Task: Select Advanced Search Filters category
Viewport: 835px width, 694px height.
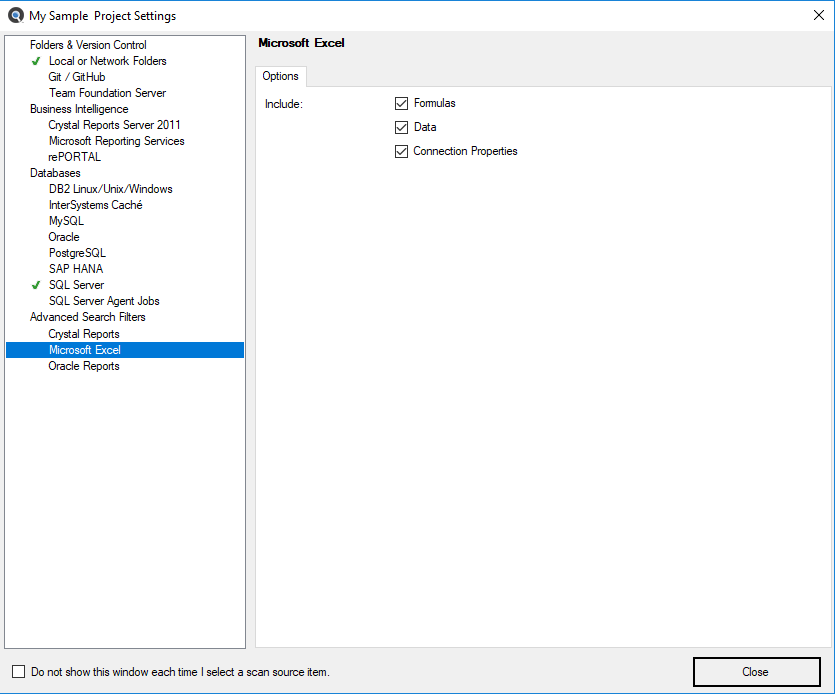Action: pos(87,316)
